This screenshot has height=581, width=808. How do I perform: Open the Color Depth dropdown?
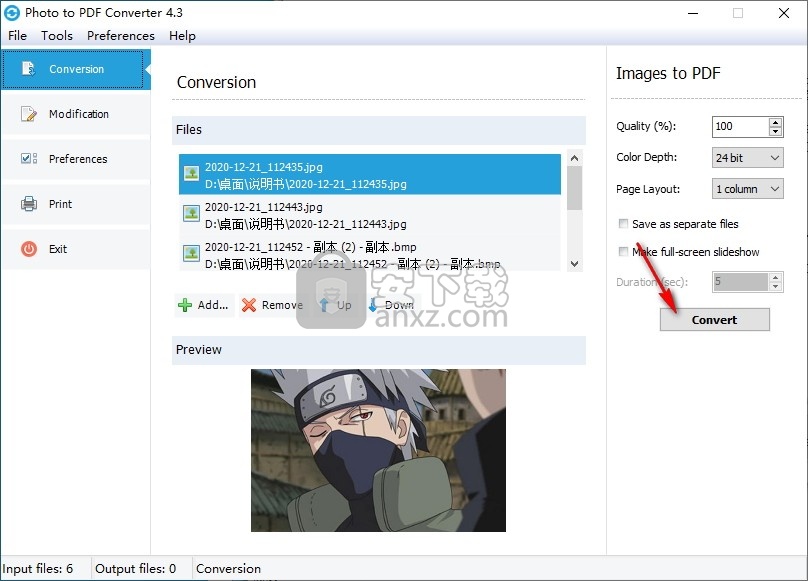[748, 158]
